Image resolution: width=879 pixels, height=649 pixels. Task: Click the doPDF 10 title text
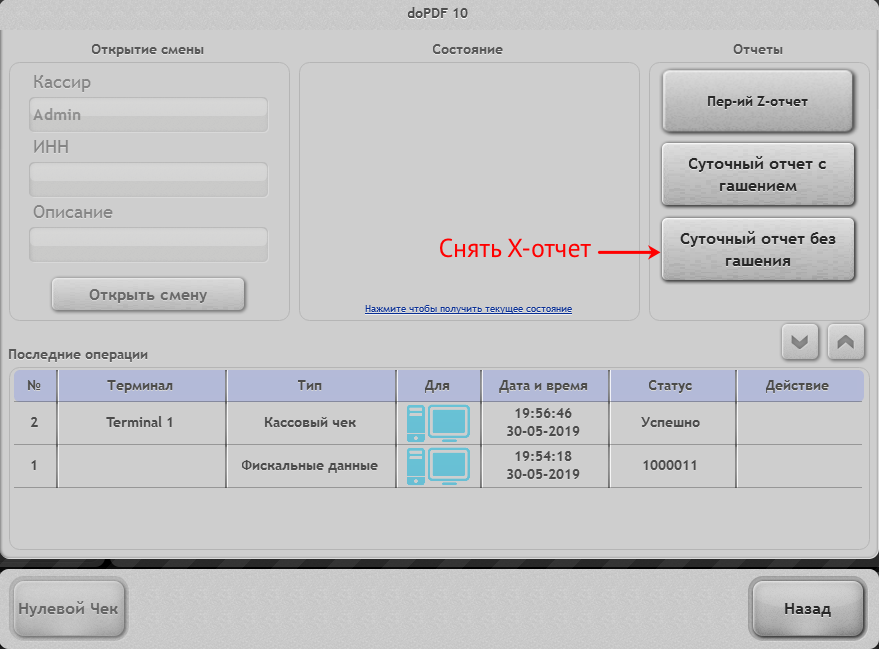pos(438,13)
